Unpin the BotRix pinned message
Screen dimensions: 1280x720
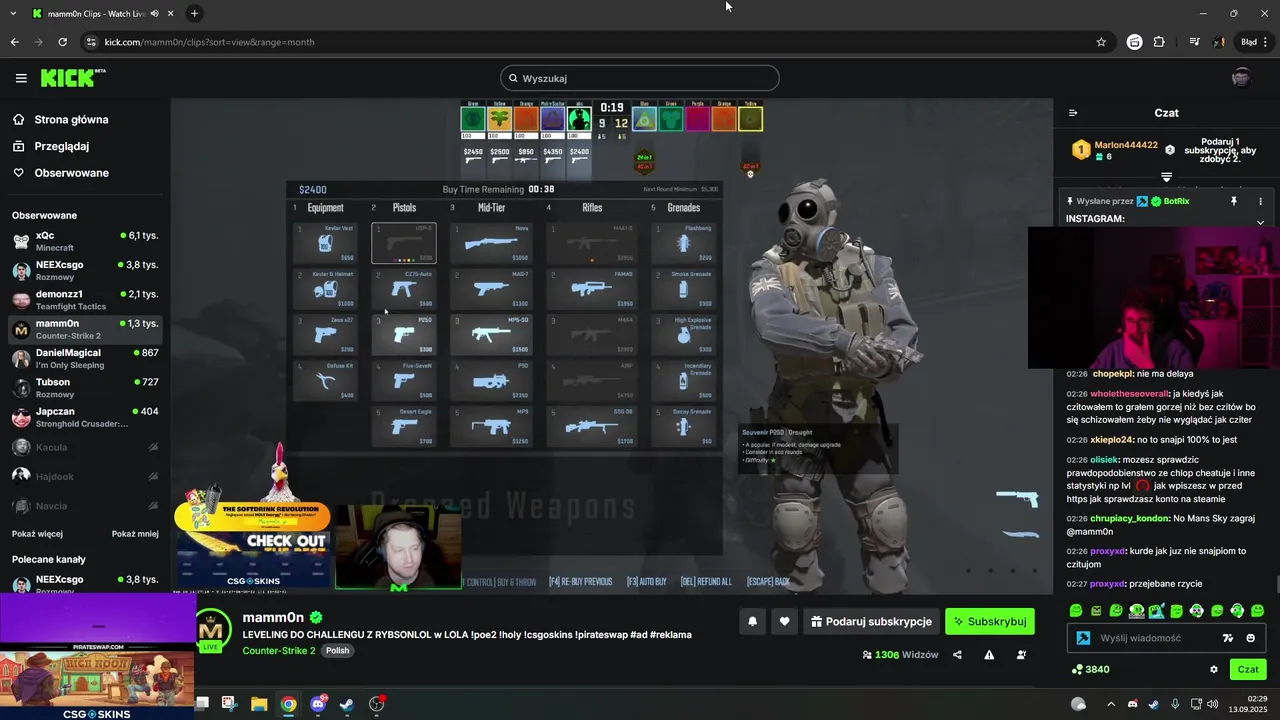(1234, 201)
